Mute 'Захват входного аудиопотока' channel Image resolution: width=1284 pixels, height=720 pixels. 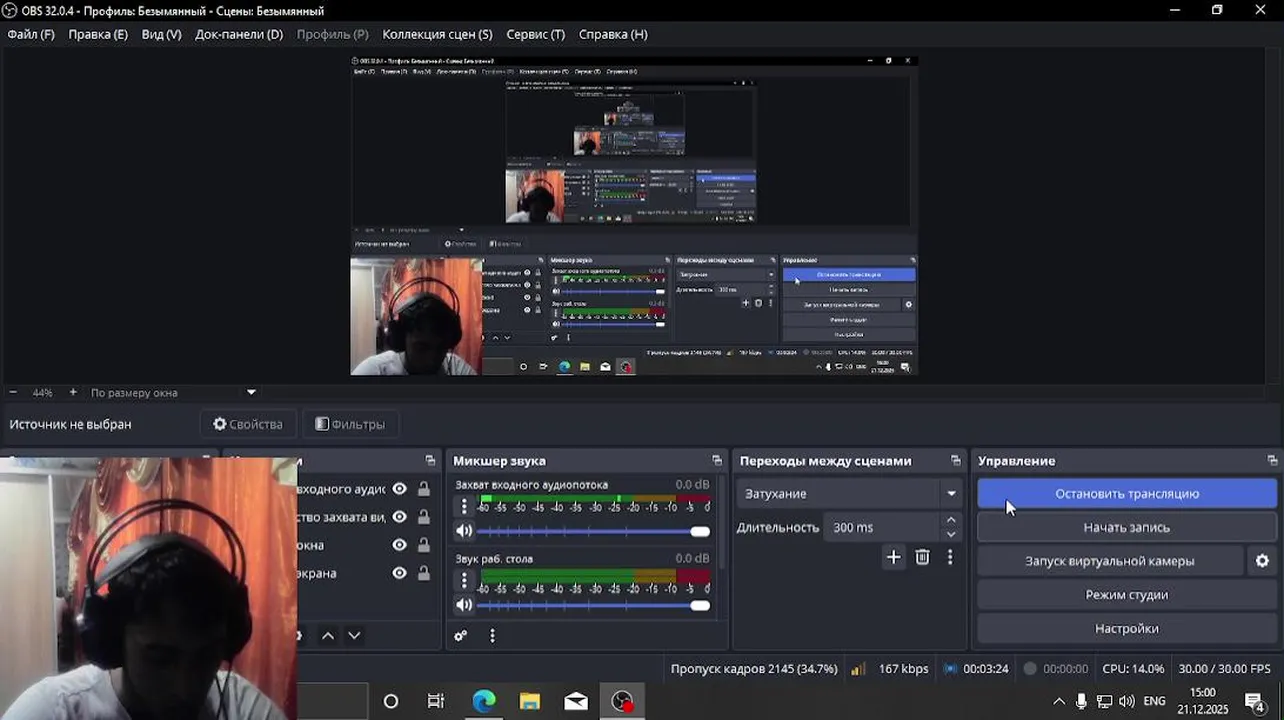click(x=464, y=531)
